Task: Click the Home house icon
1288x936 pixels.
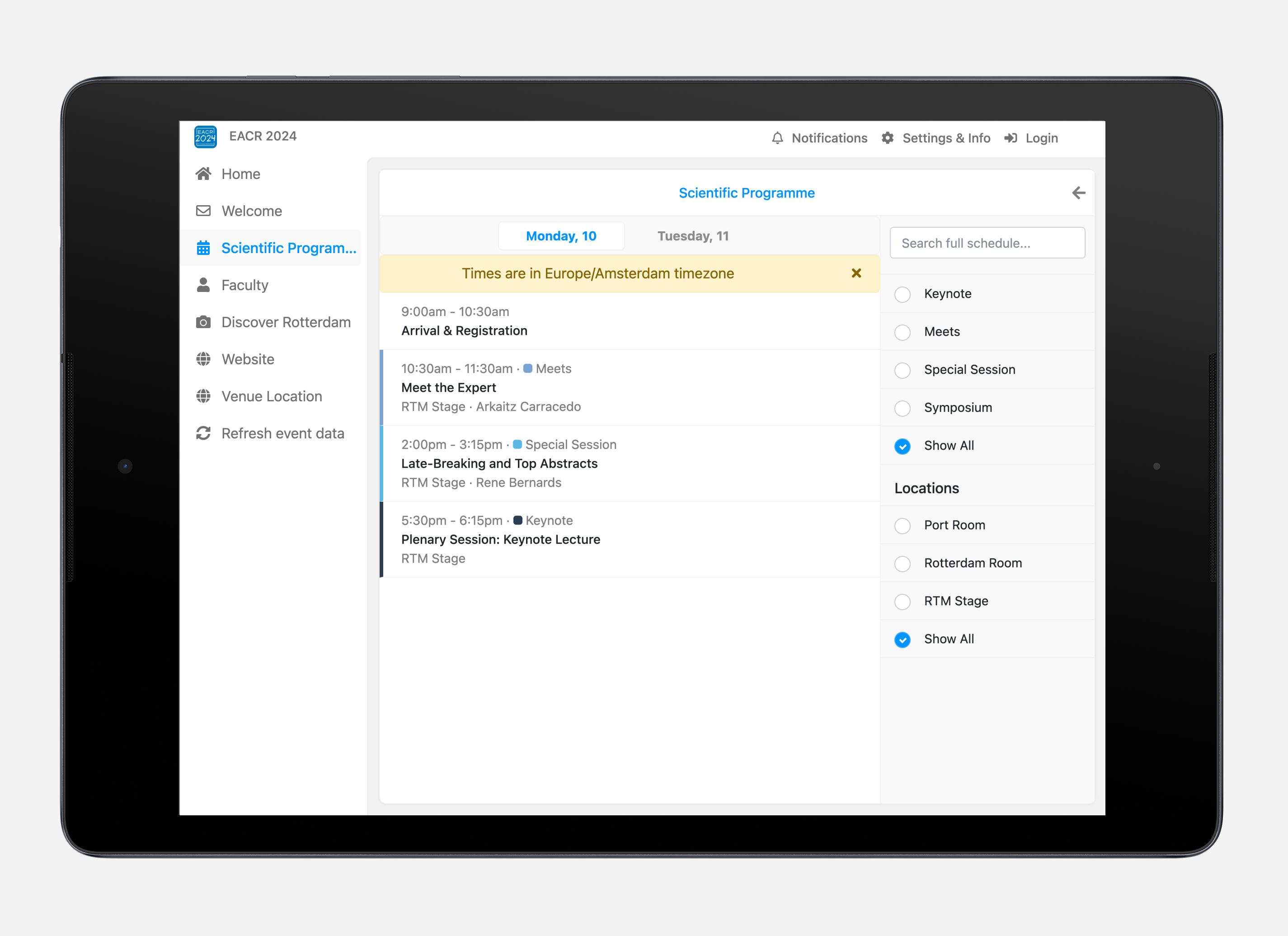Action: 203,174
